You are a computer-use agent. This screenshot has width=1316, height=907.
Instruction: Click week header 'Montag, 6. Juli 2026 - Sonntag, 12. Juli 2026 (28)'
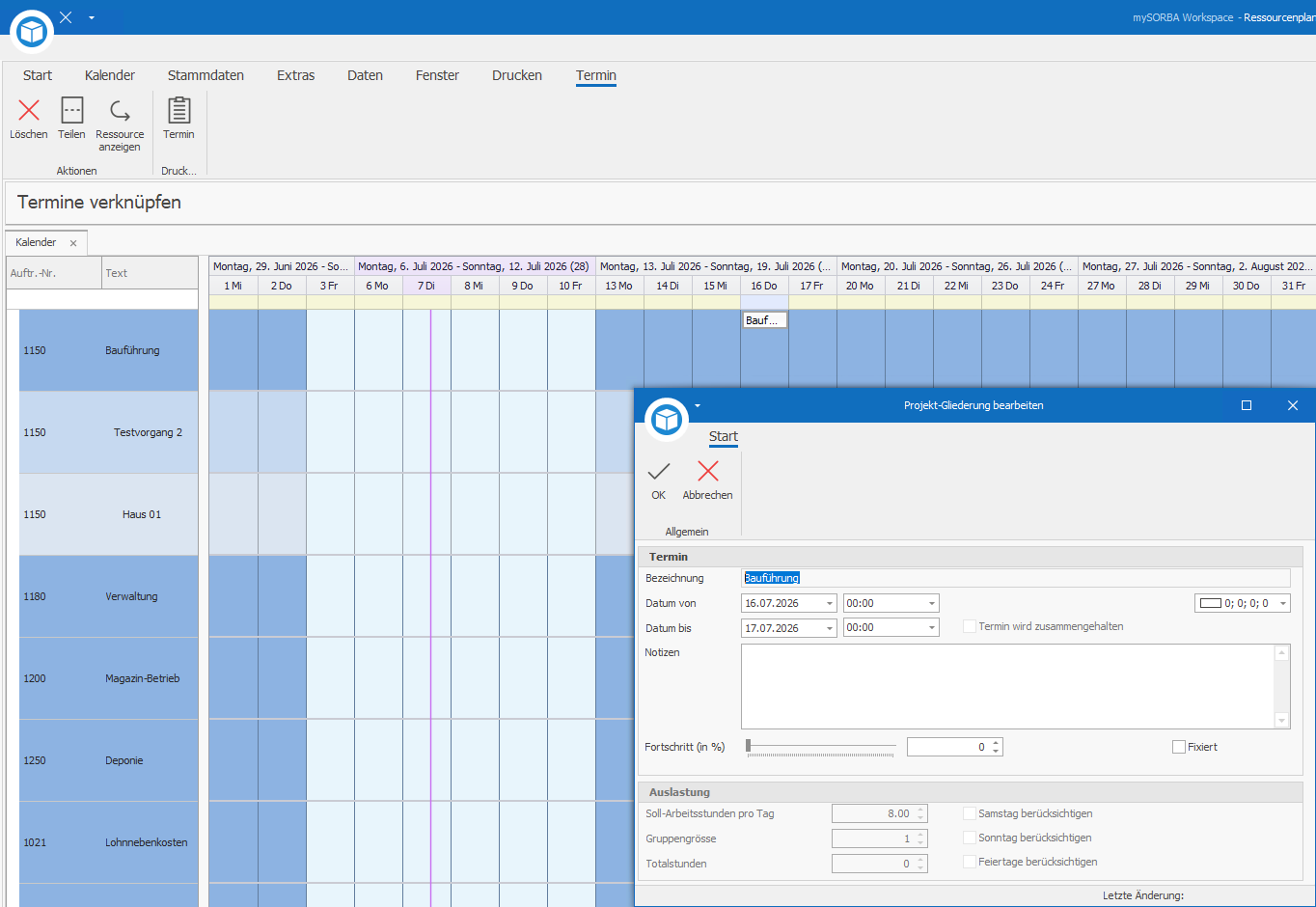[x=475, y=266]
